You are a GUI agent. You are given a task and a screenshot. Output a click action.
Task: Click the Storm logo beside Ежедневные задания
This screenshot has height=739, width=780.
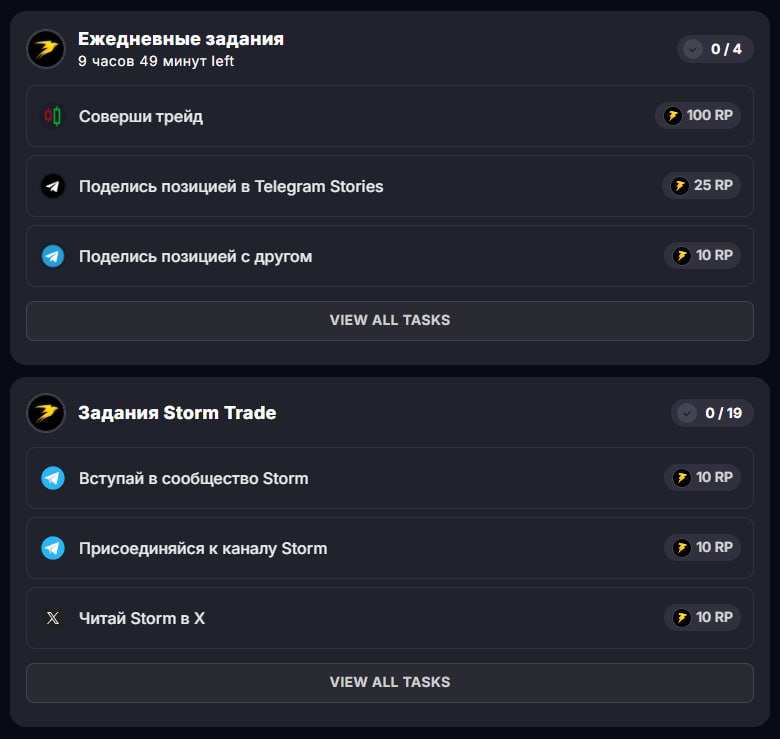tap(46, 49)
